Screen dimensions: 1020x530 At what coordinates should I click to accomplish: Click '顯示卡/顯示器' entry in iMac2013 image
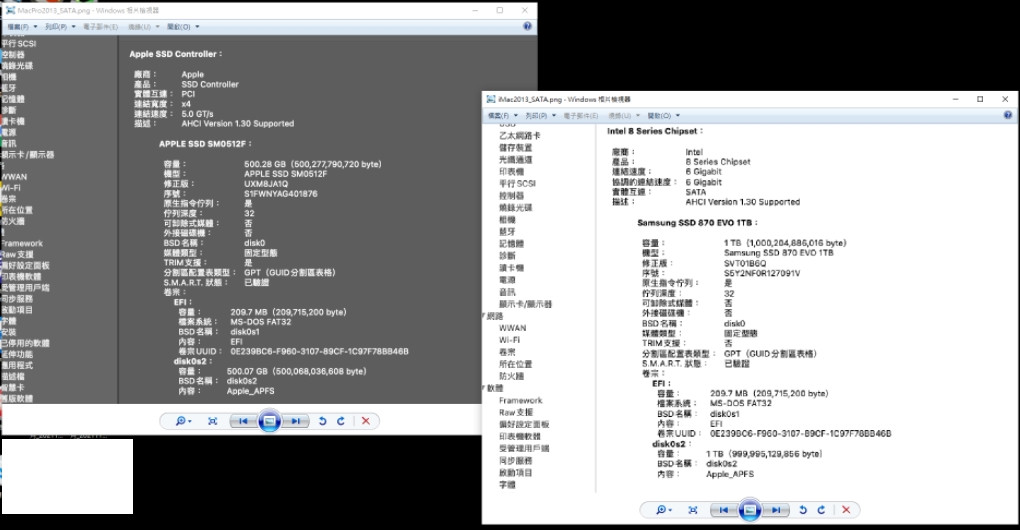pyautogui.click(x=526, y=304)
